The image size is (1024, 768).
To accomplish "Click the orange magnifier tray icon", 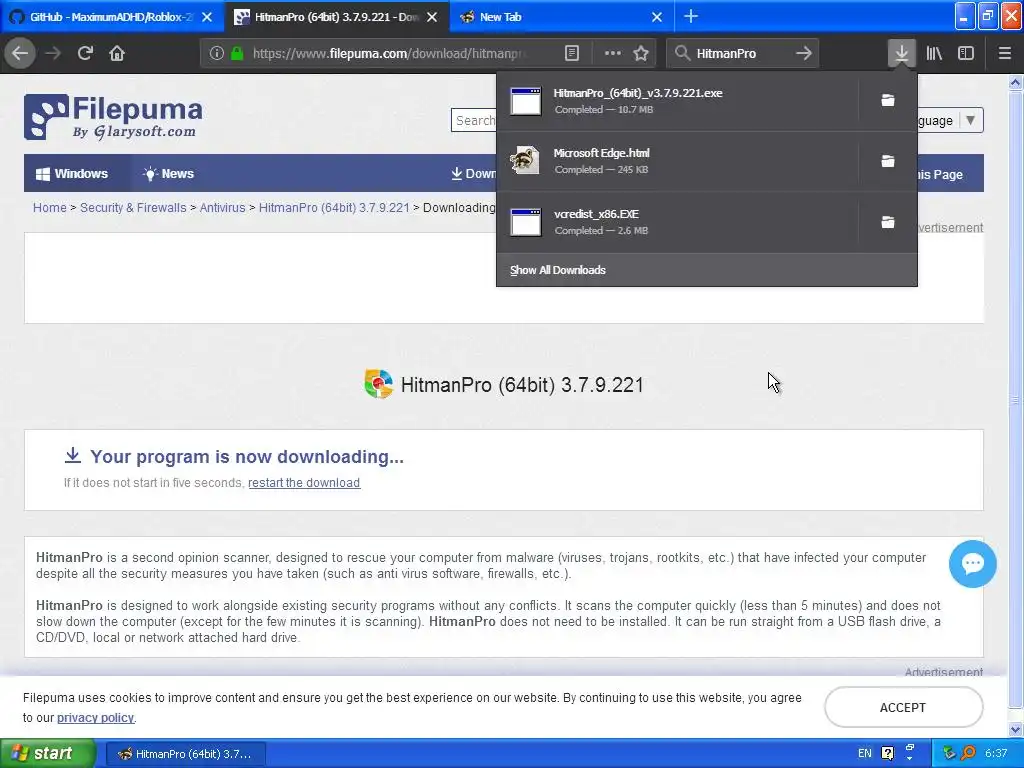I will coord(968,753).
